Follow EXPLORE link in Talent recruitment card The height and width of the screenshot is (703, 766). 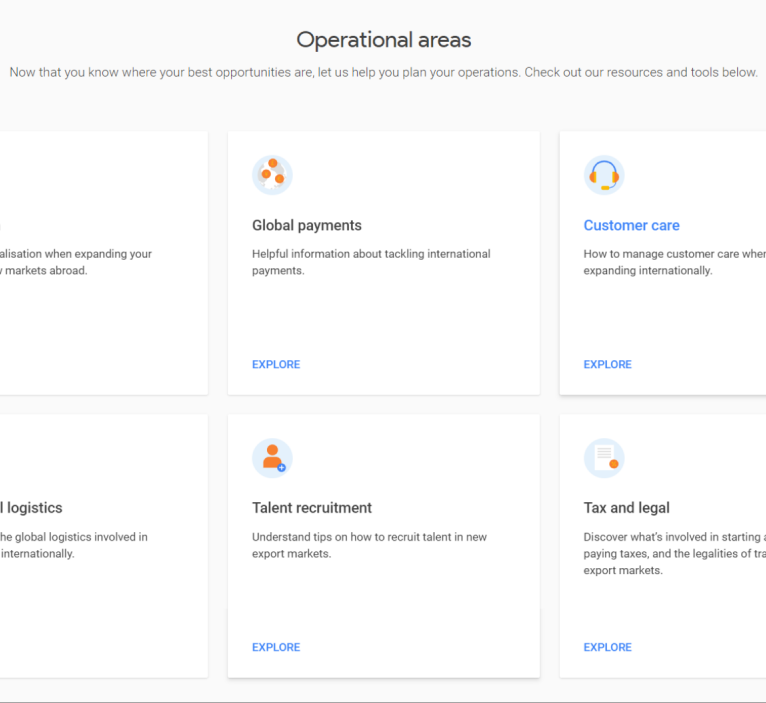click(276, 648)
